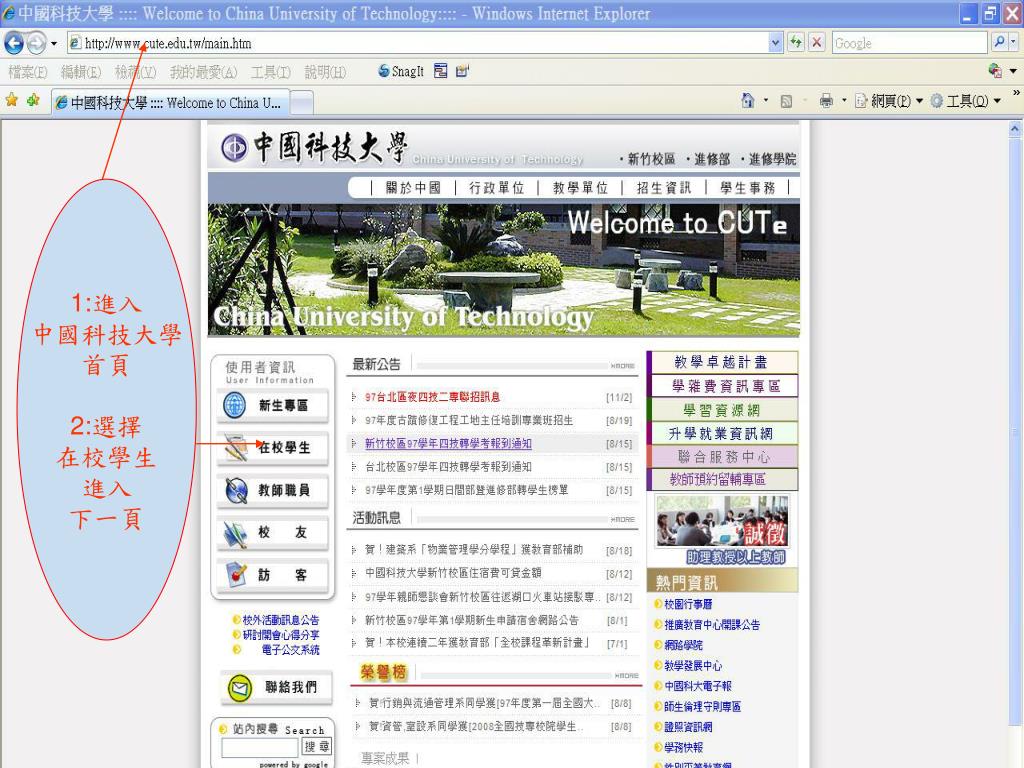The height and width of the screenshot is (768, 1024).
Task: Expand the address bar history dropdown
Action: [x=775, y=43]
